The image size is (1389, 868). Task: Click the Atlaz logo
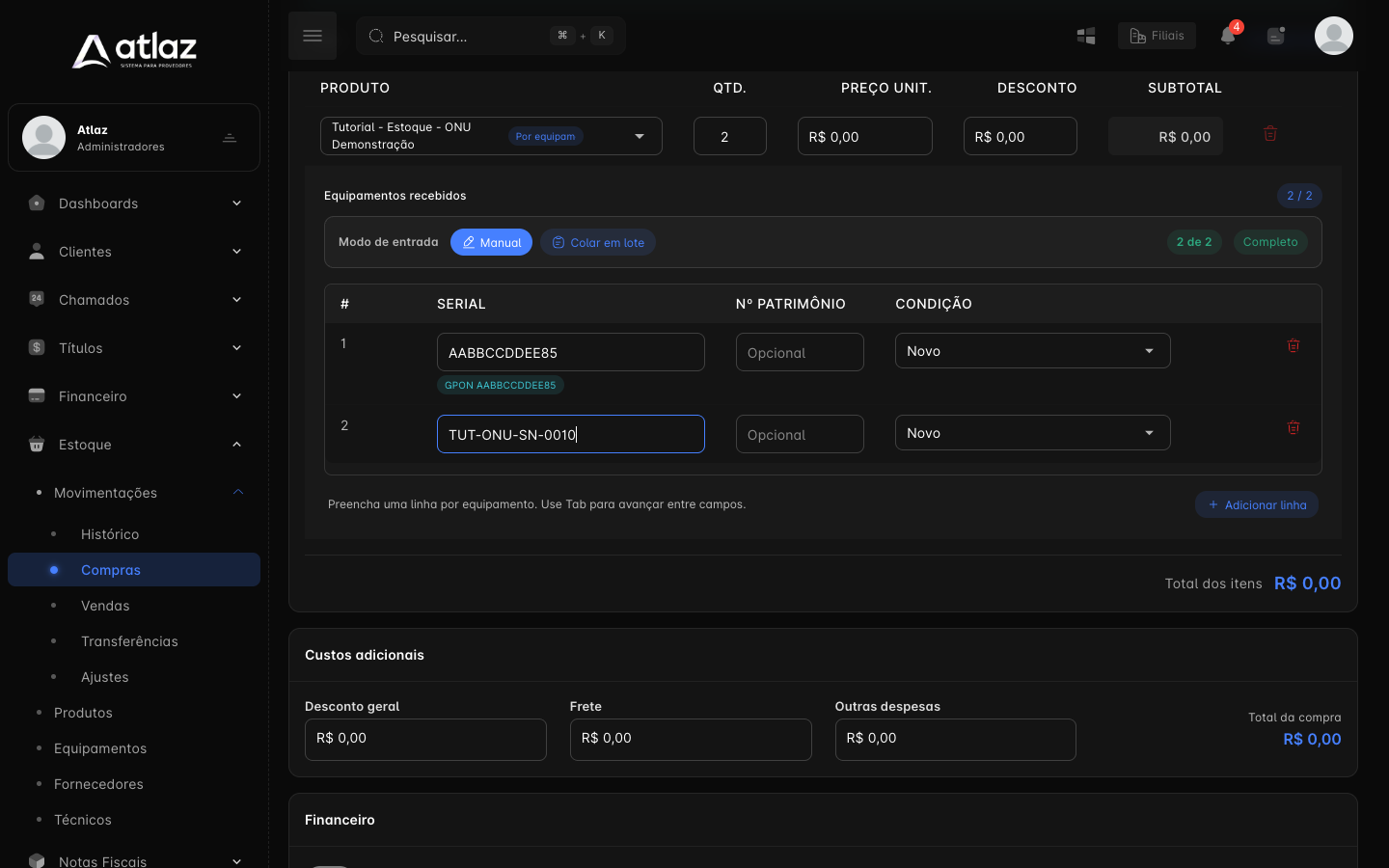tap(134, 50)
